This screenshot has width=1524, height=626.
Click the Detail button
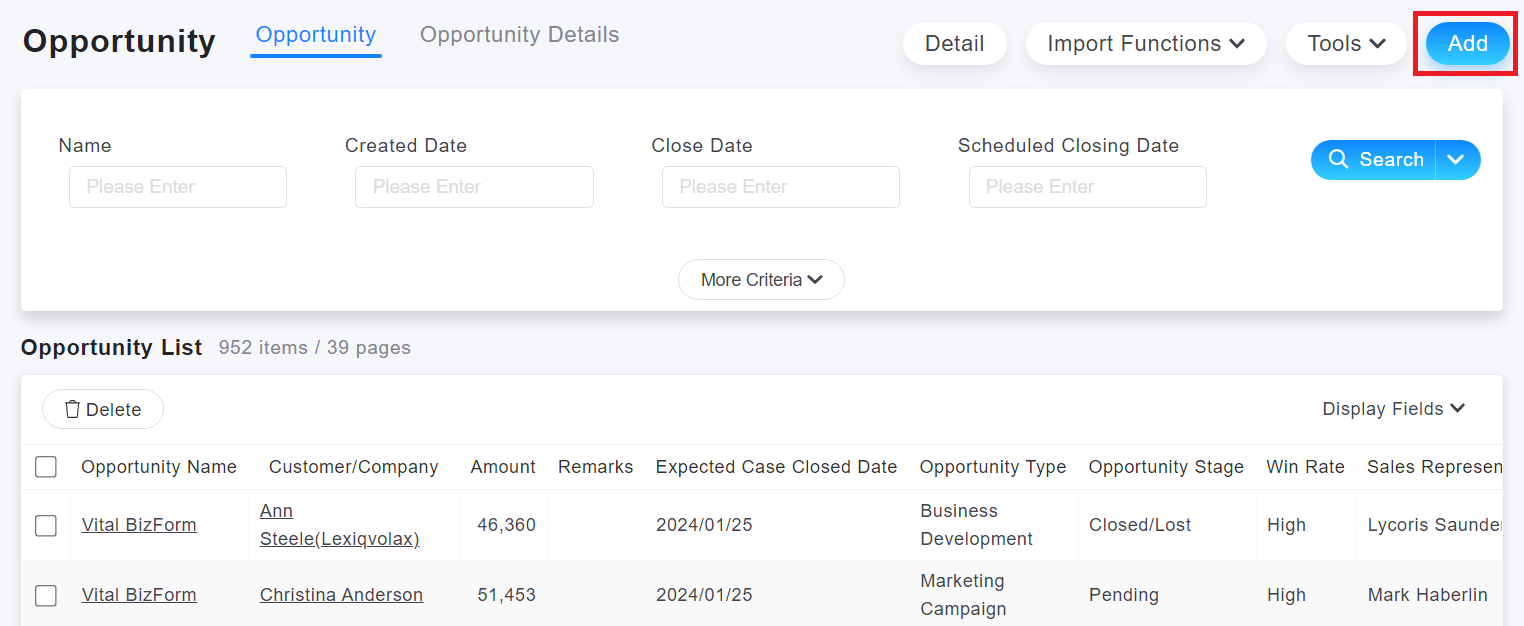coord(954,44)
